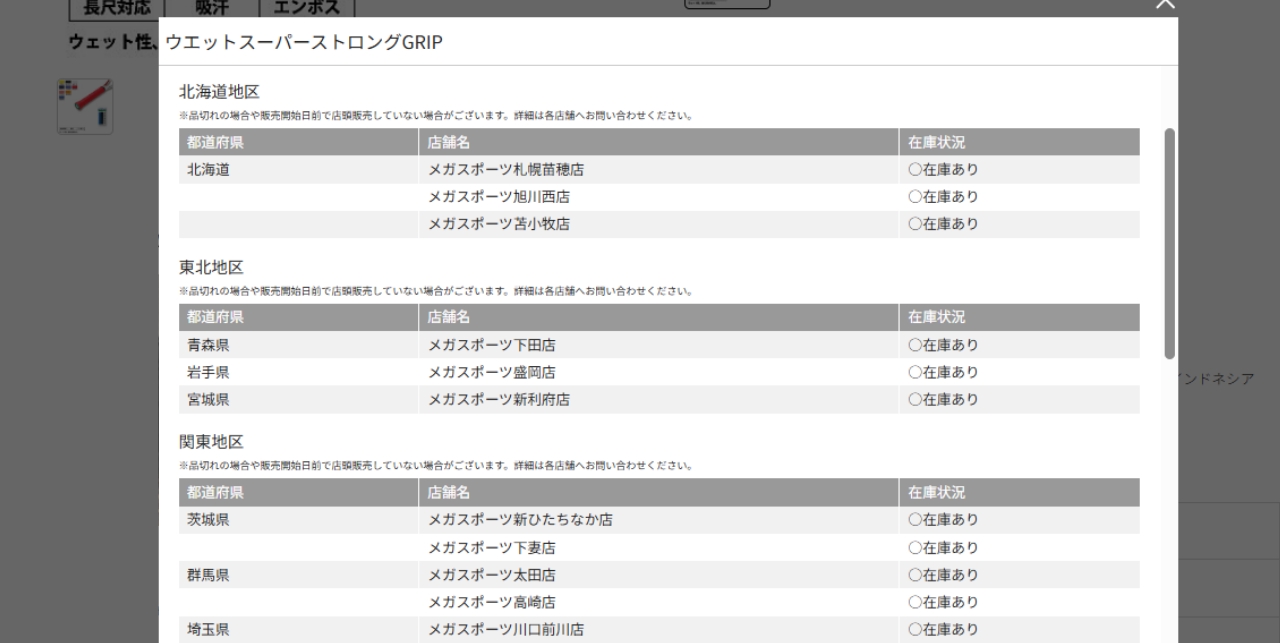Screen dimensions: 1280x643
Task: Click 店舗名 header in 北海道地区 table
Action: tap(448, 142)
